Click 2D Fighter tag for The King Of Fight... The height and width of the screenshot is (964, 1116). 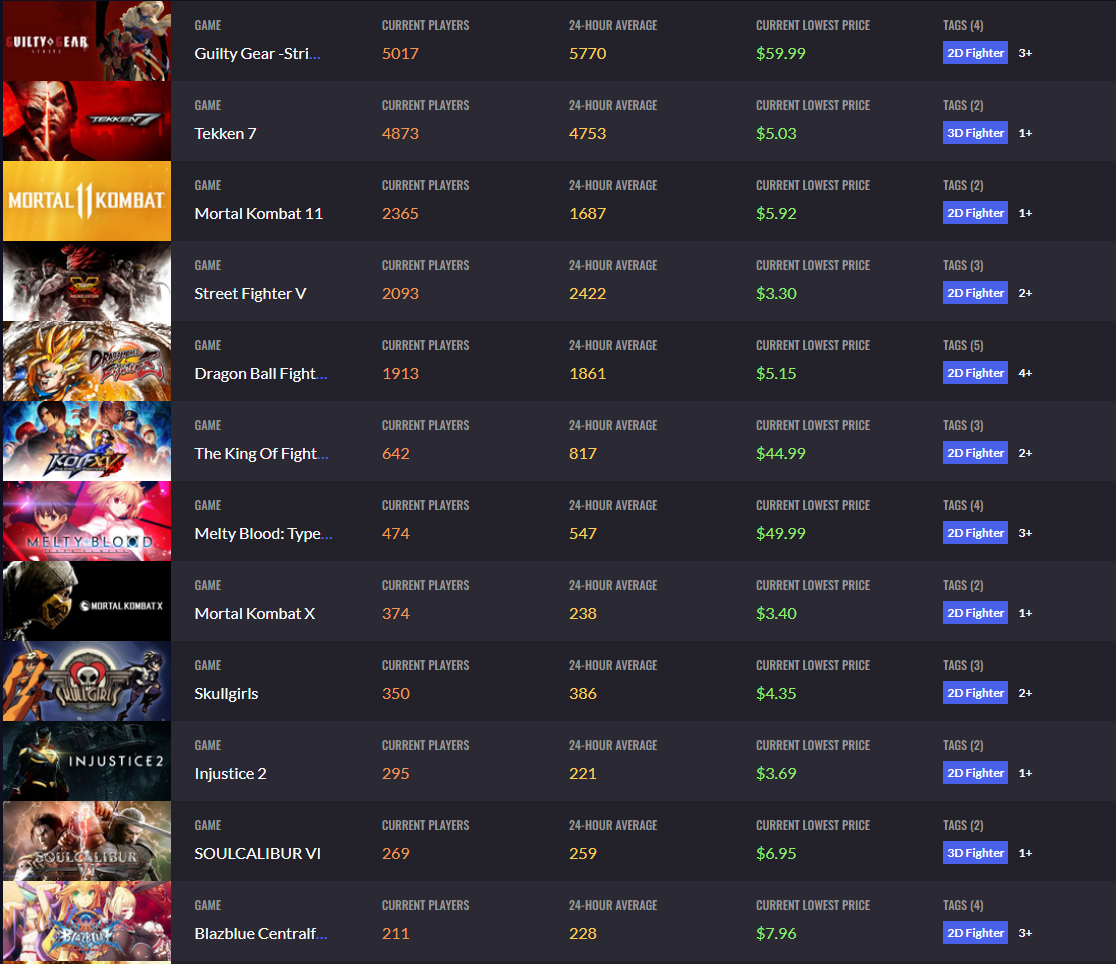[x=975, y=453]
